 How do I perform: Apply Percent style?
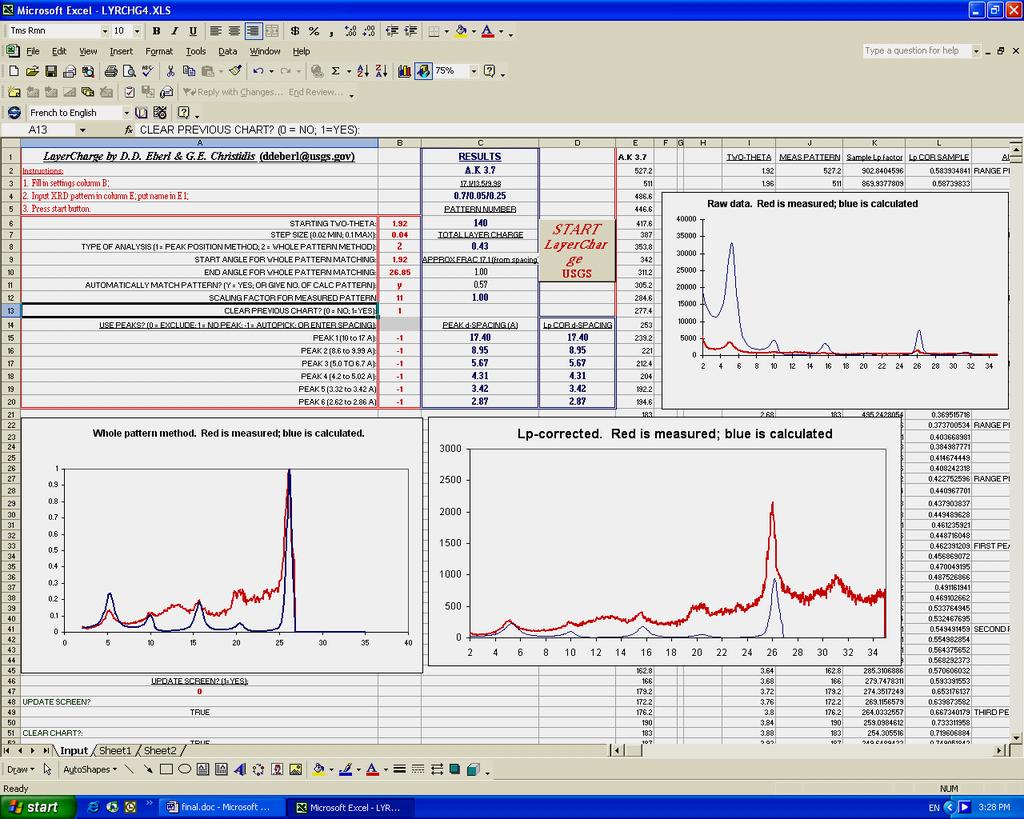tap(313, 31)
